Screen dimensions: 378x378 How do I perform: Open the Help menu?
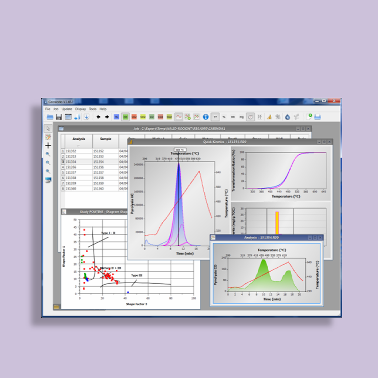click(x=103, y=109)
